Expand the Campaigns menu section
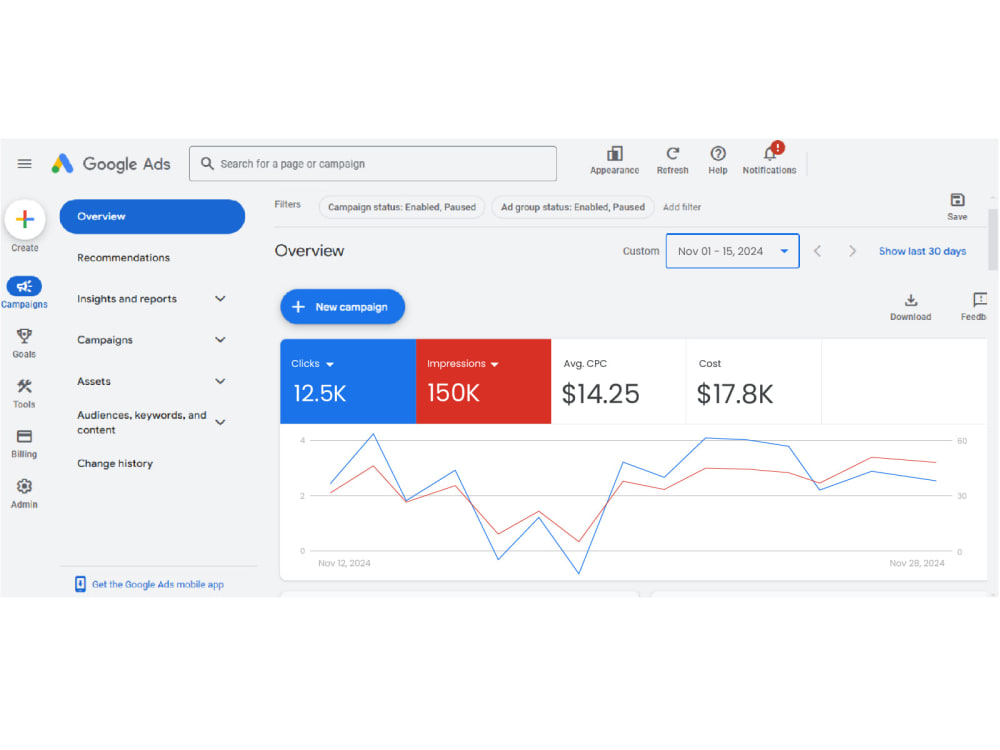The width and height of the screenshot is (1000, 750). (x=220, y=340)
